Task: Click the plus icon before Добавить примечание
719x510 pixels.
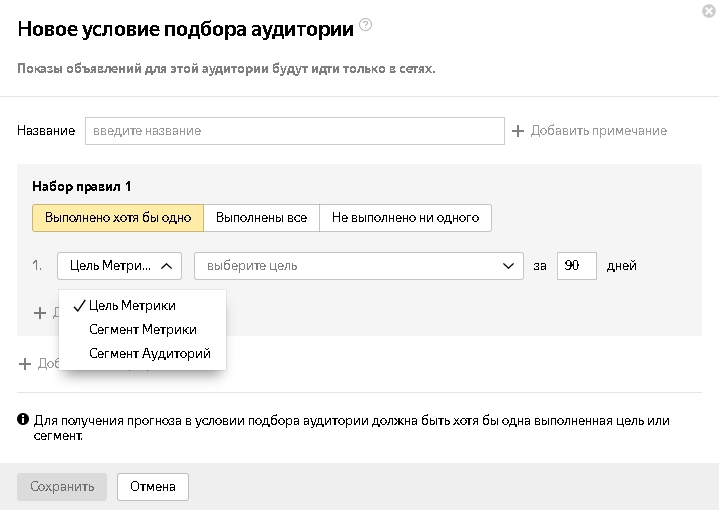Action: click(518, 131)
